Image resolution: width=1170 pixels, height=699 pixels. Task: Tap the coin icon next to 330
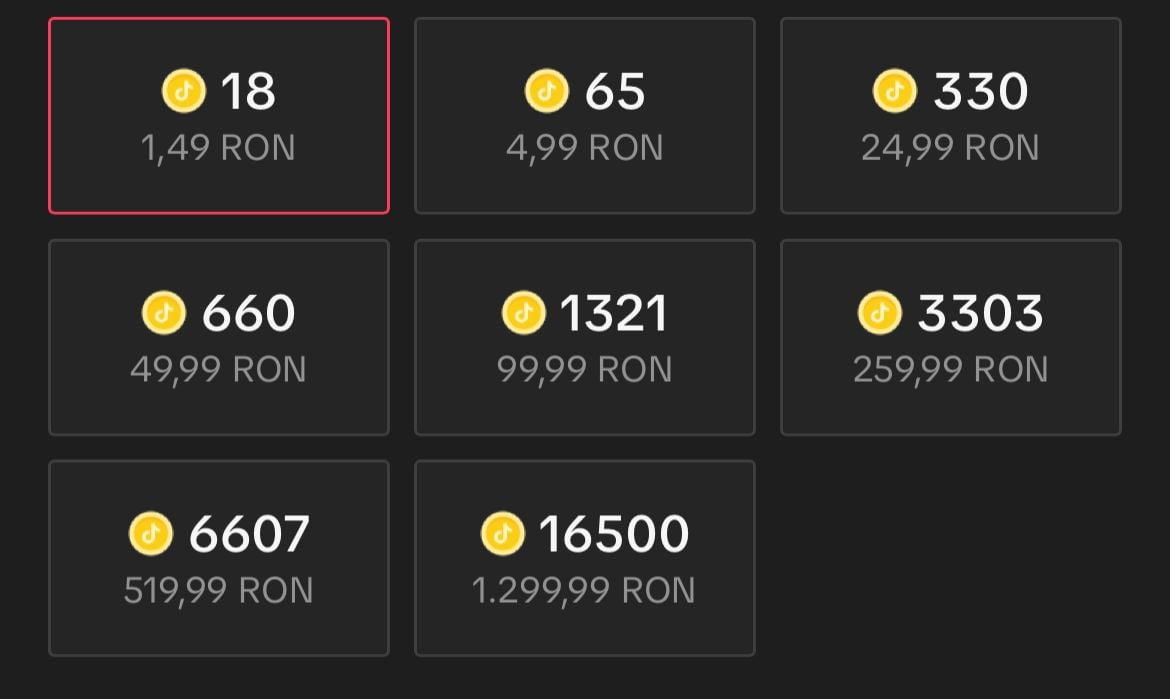click(894, 91)
